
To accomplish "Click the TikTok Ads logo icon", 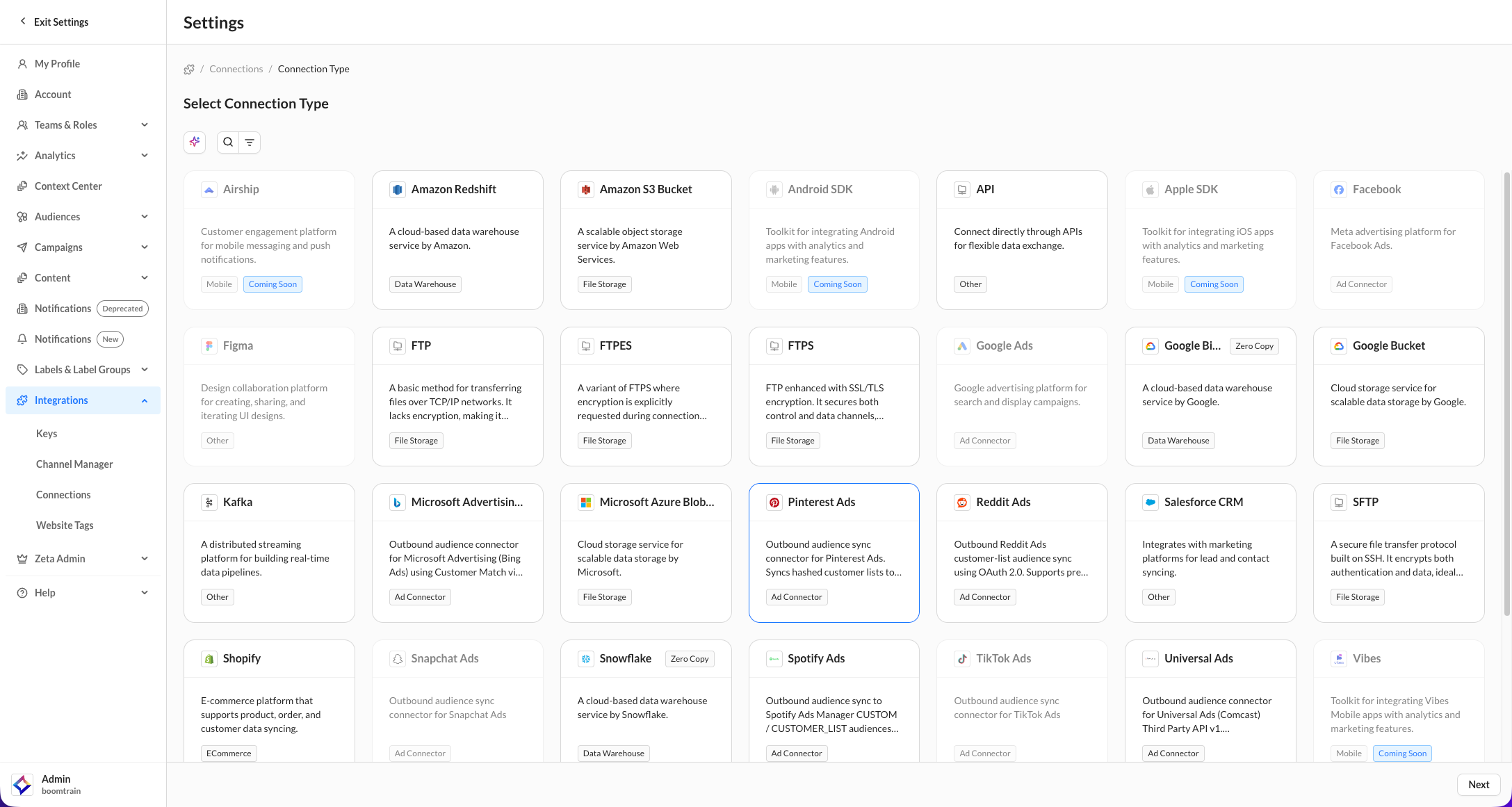I will coord(962,659).
